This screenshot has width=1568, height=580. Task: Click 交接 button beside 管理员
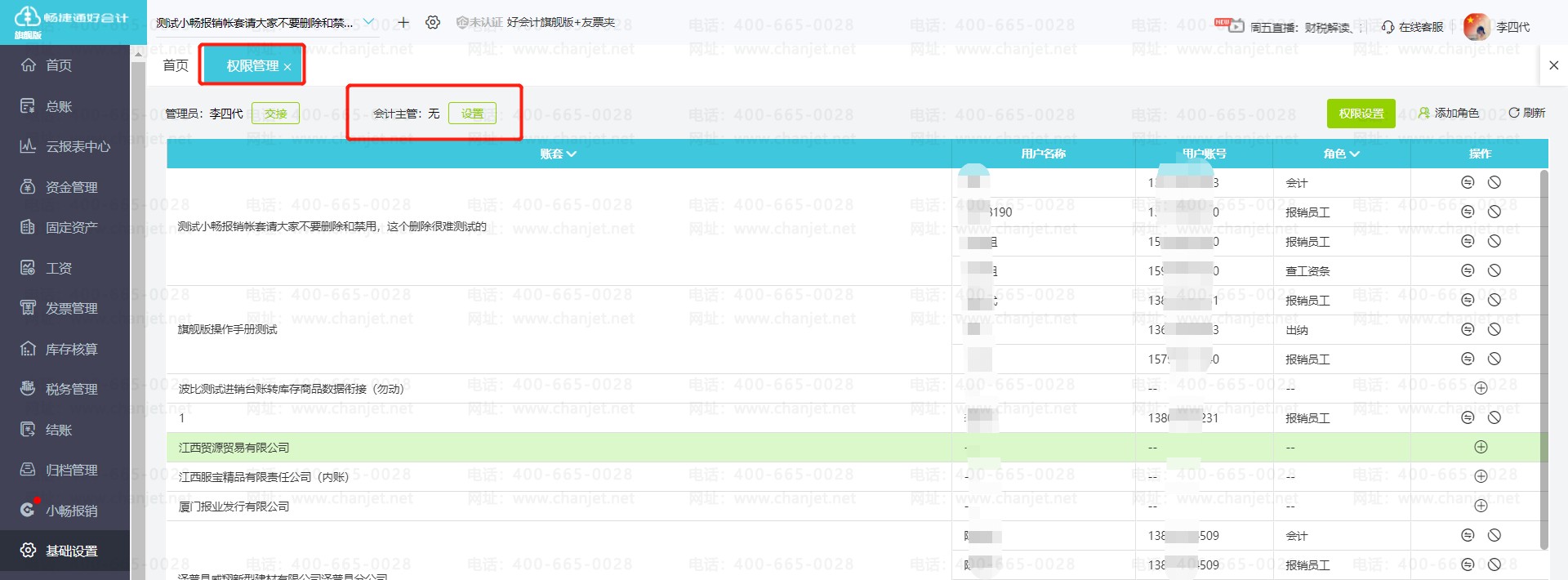coord(275,114)
